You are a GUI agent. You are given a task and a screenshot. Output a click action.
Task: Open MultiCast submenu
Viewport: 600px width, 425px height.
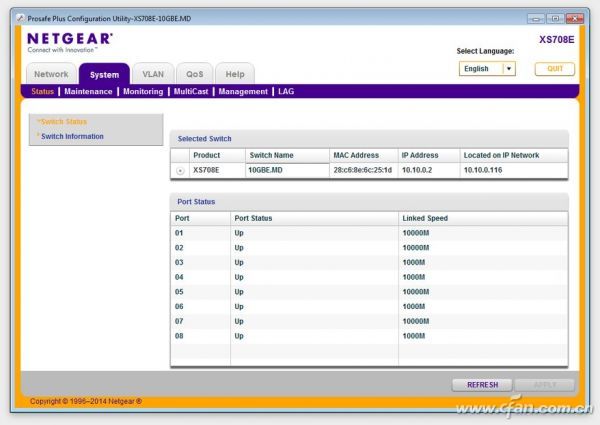(x=191, y=91)
